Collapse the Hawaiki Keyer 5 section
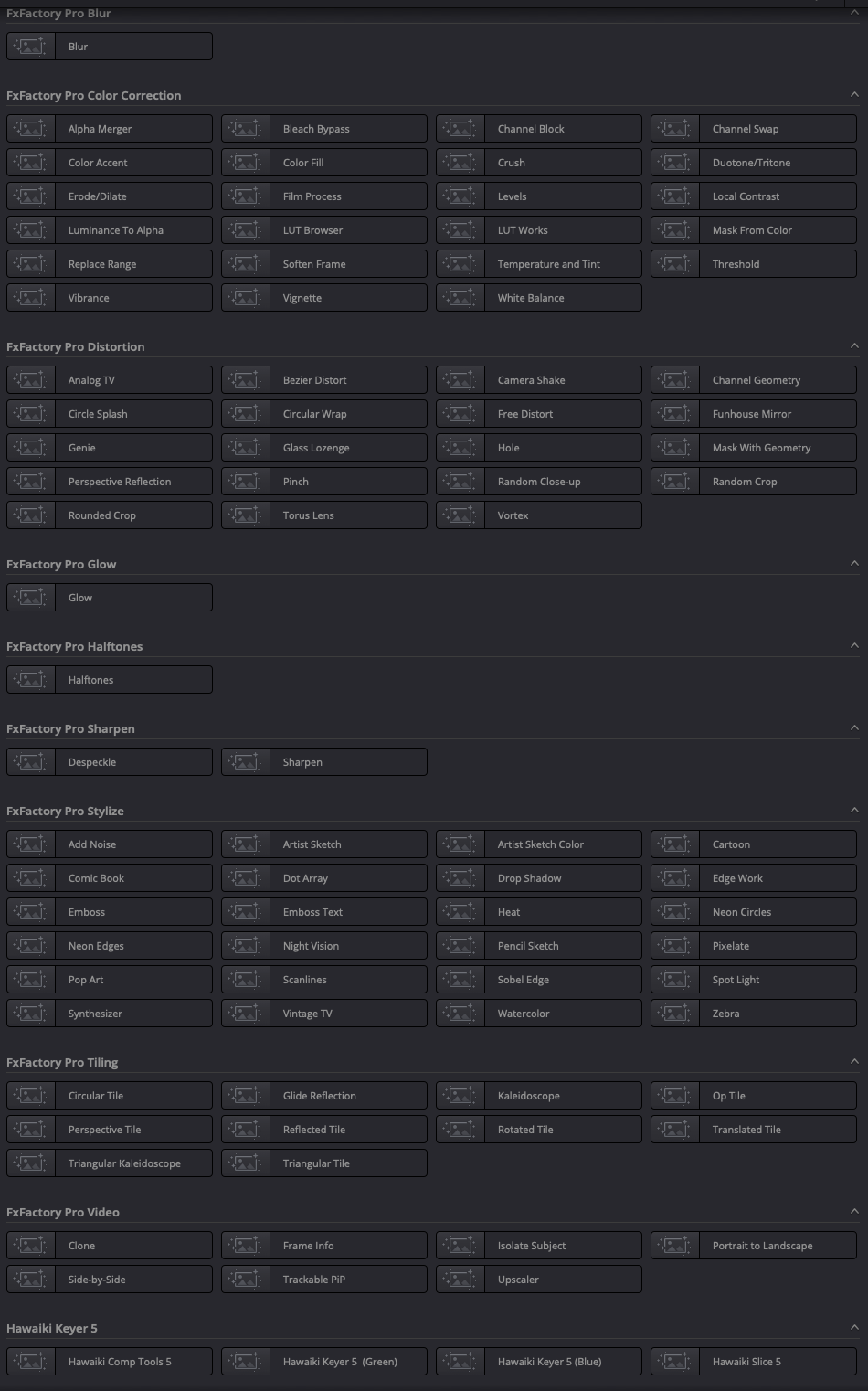 pyautogui.click(x=854, y=1328)
